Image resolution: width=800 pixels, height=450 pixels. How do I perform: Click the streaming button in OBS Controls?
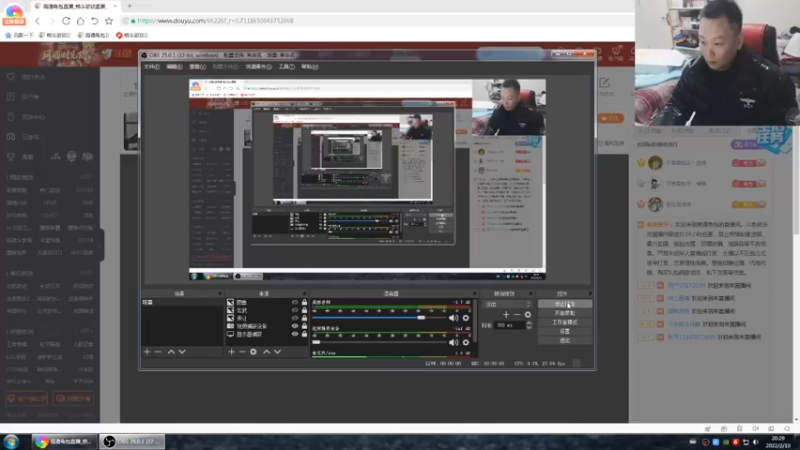(x=565, y=304)
